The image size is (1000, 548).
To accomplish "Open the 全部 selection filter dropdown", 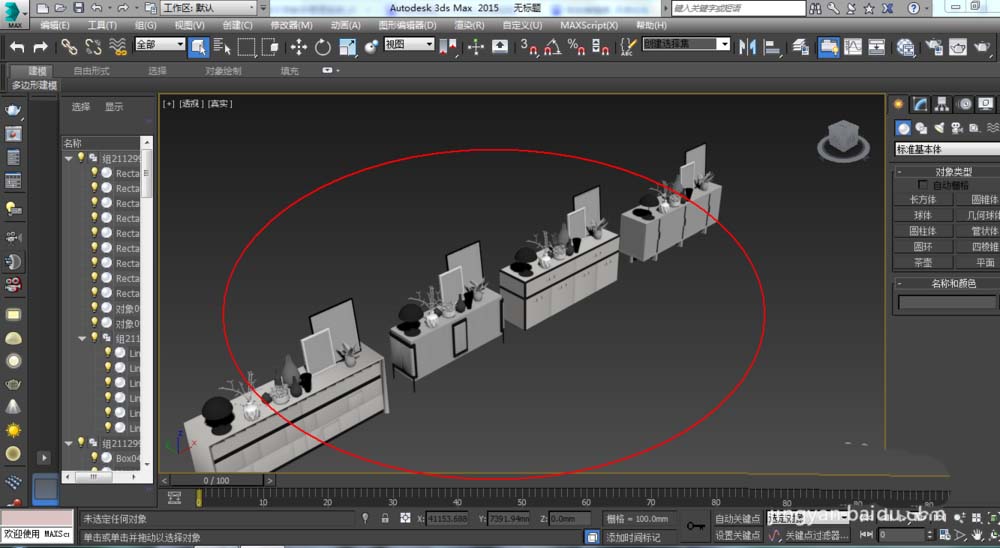I will 159,45.
